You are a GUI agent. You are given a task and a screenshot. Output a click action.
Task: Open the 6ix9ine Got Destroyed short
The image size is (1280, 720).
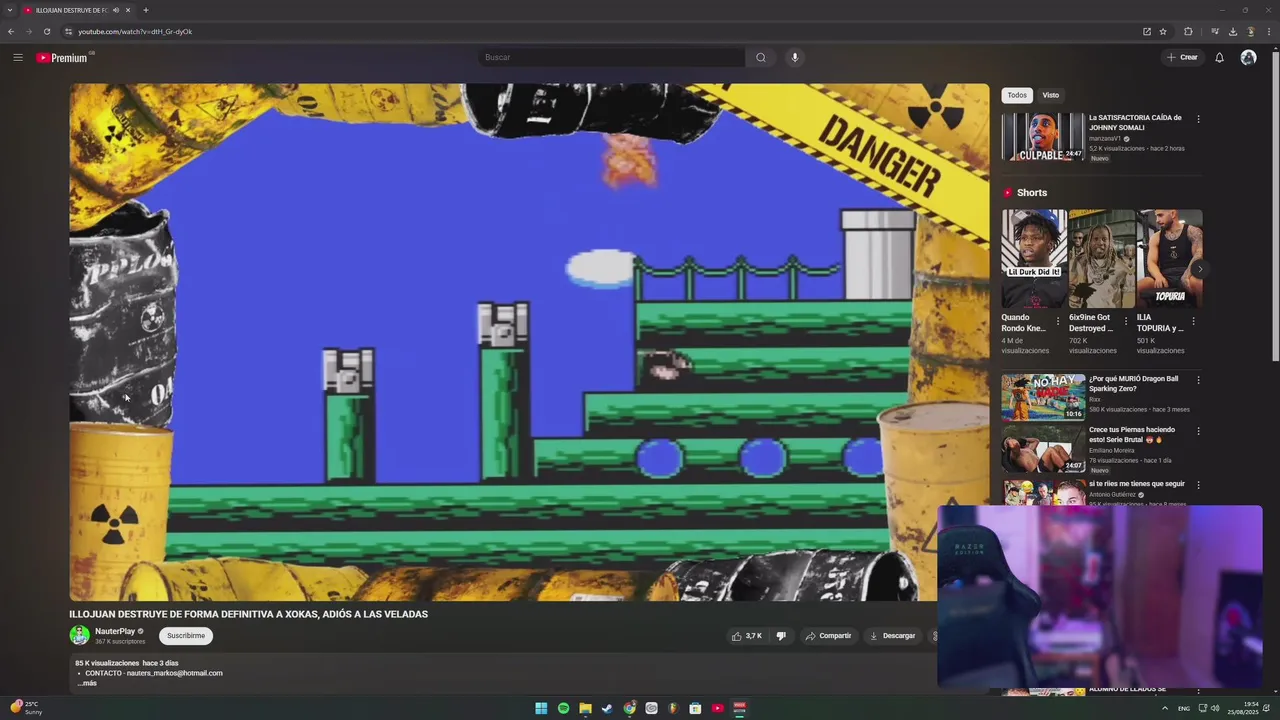click(x=1101, y=259)
